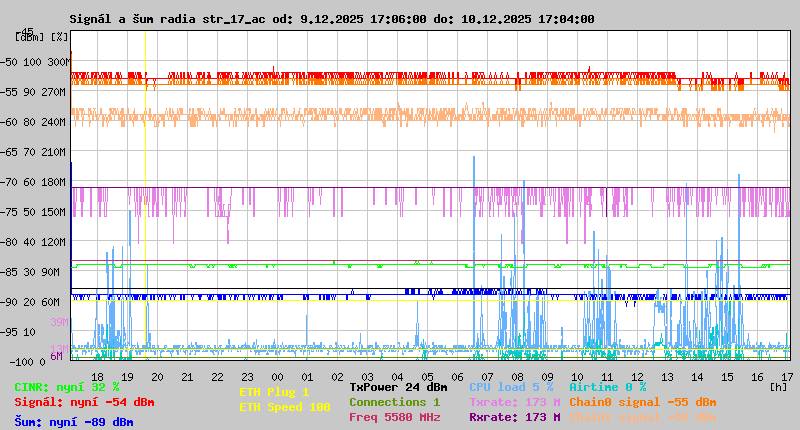Select the Airtime 0 % label
This screenshot has width=800, height=430.
pyautogui.click(x=607, y=386)
